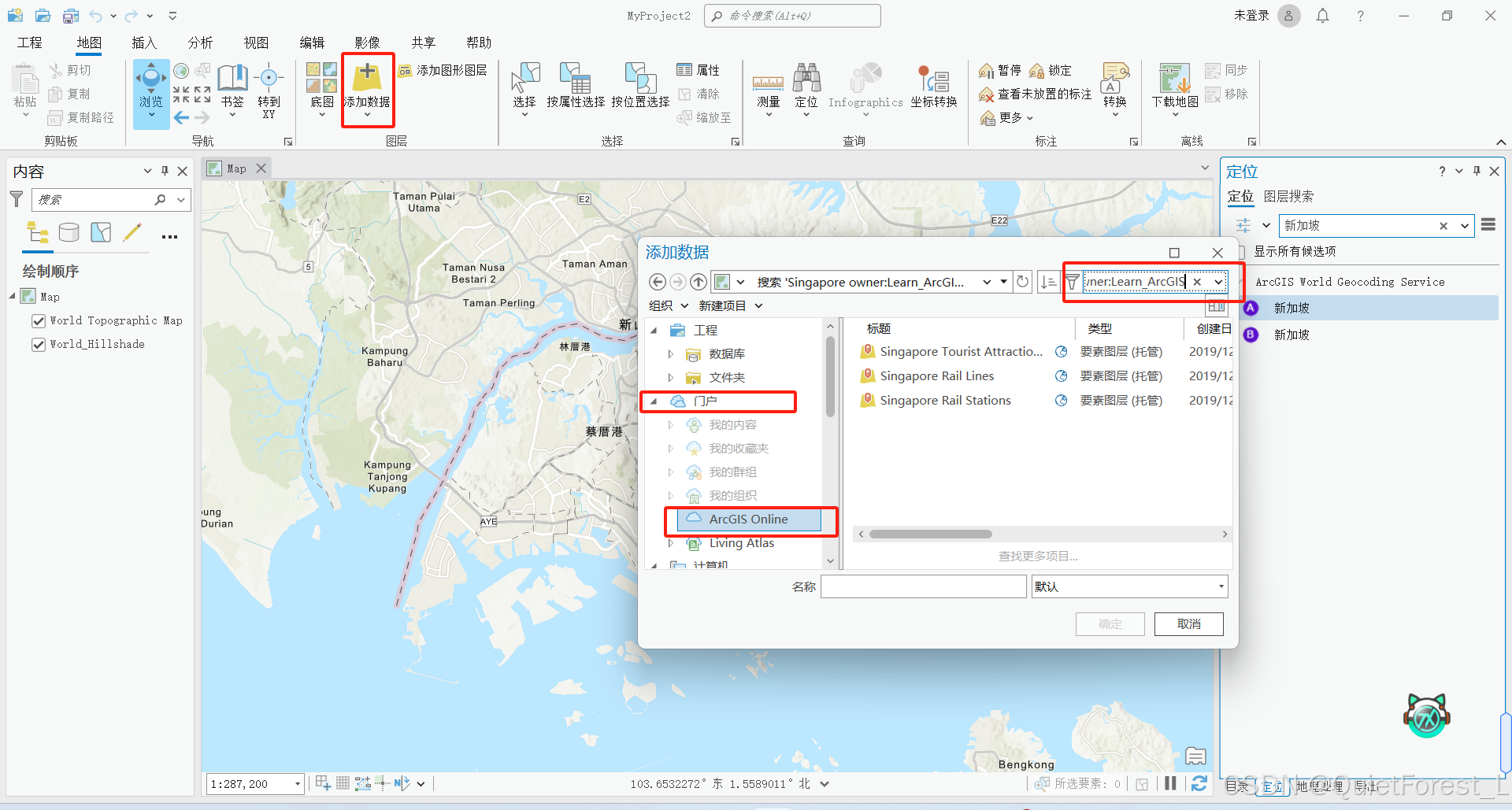This screenshot has height=810, width=1512.
Task: Open the 新加坡 locate search dropdown
Action: (1464, 225)
